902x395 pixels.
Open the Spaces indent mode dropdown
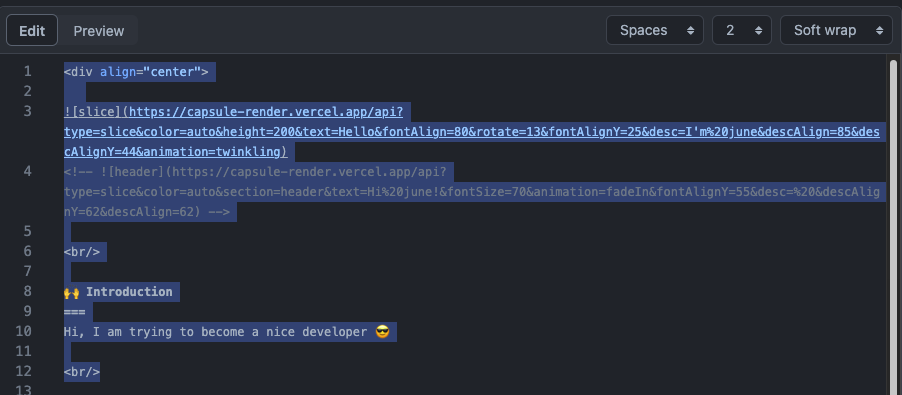[x=655, y=30]
